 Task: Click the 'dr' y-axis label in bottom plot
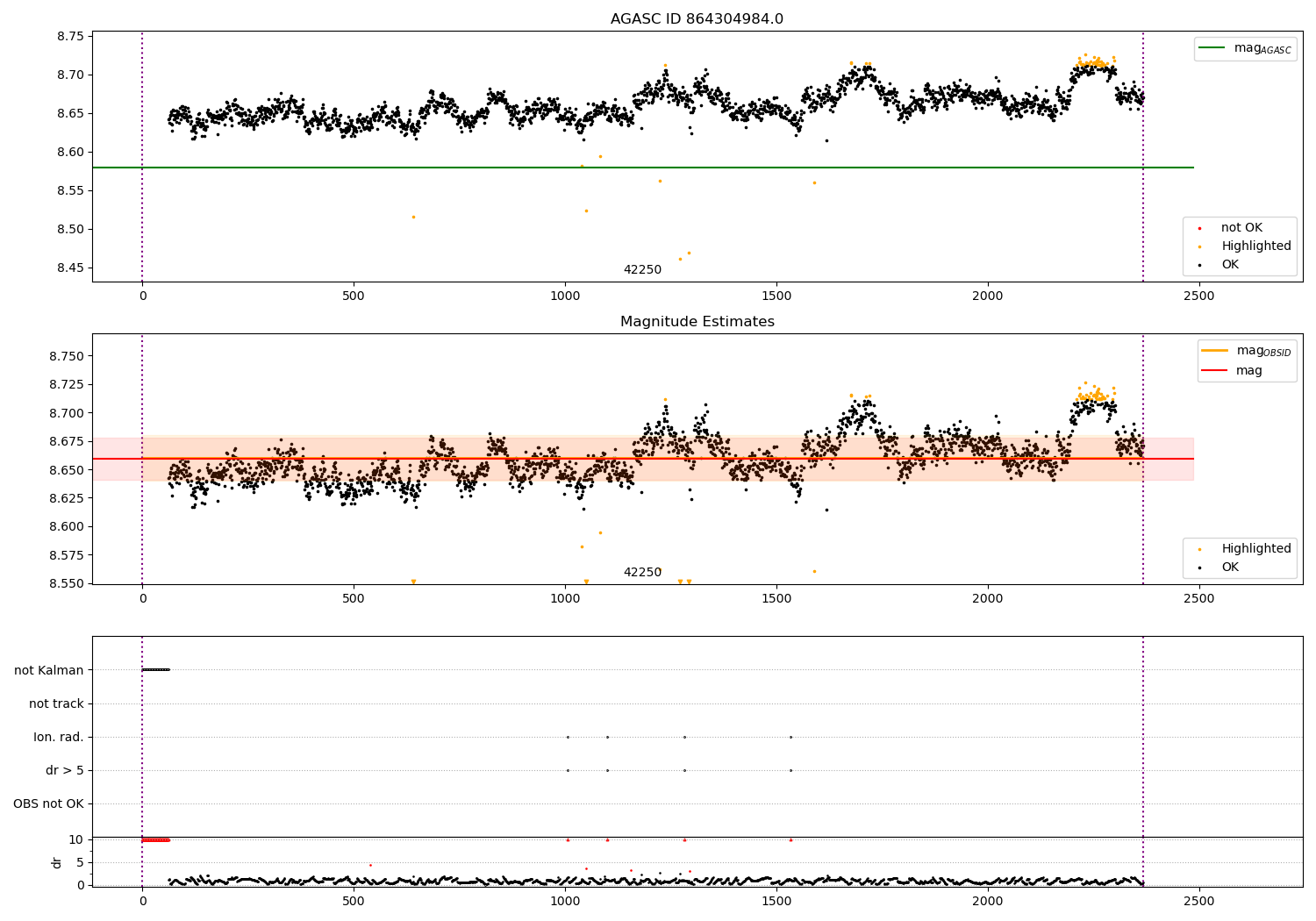57,862
